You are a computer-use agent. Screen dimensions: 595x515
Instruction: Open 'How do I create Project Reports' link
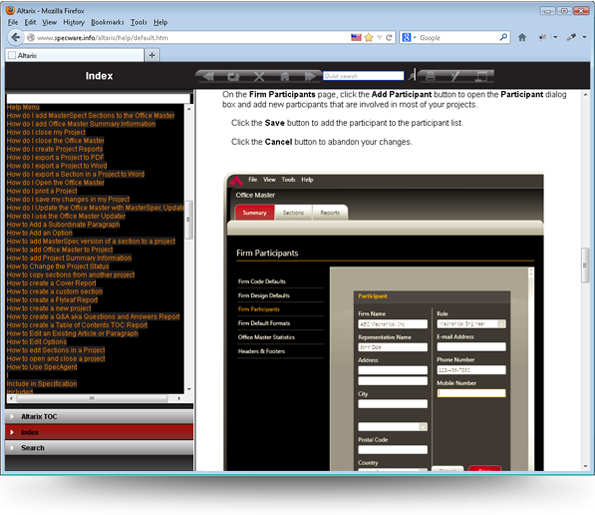click(x=55, y=149)
